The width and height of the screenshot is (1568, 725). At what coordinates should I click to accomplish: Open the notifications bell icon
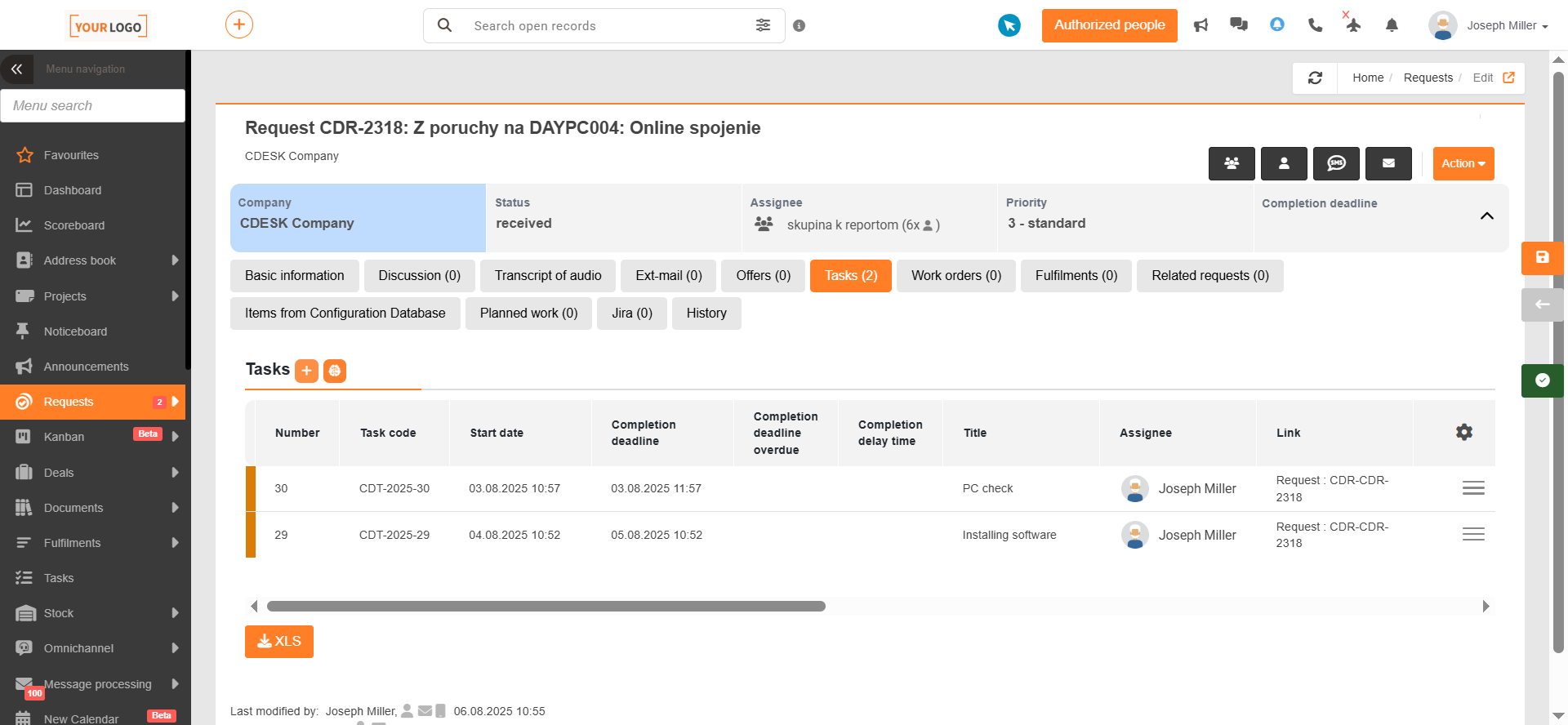(x=1392, y=25)
